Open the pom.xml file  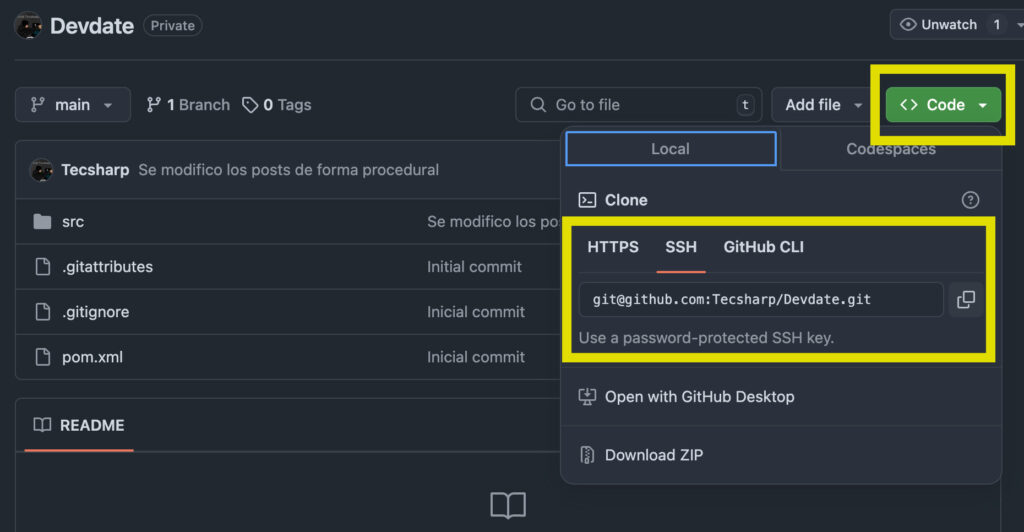(92, 357)
